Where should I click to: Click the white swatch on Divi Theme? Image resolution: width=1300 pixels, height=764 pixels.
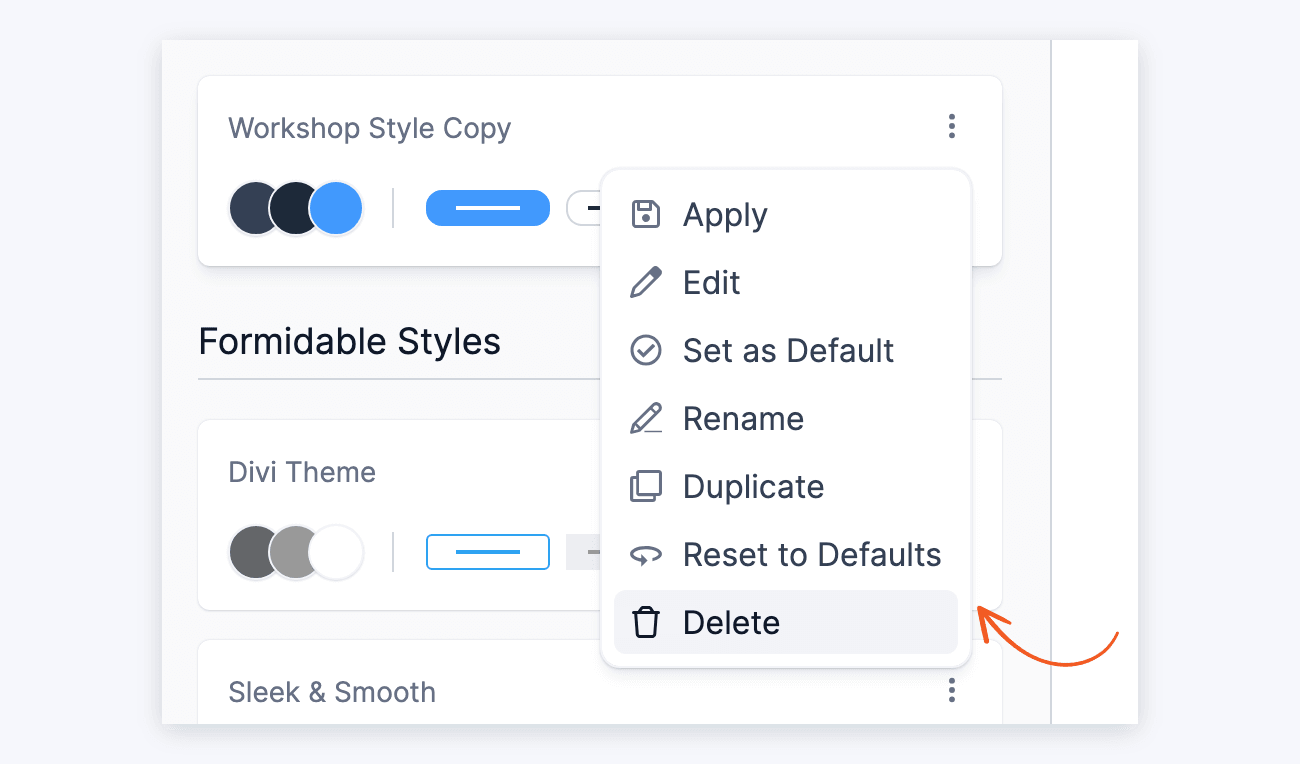[336, 552]
